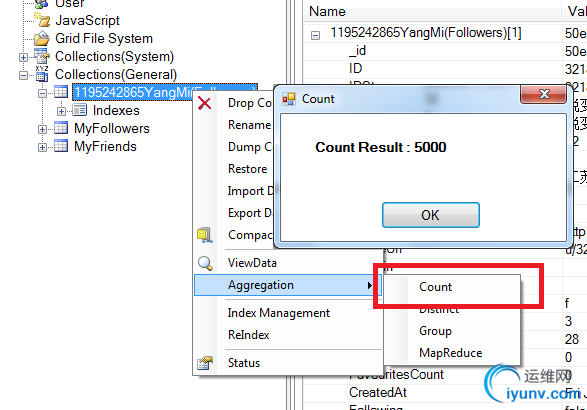Viewport: 587px width, 410px height.
Task: Open Status from context menu
Action: point(288,363)
